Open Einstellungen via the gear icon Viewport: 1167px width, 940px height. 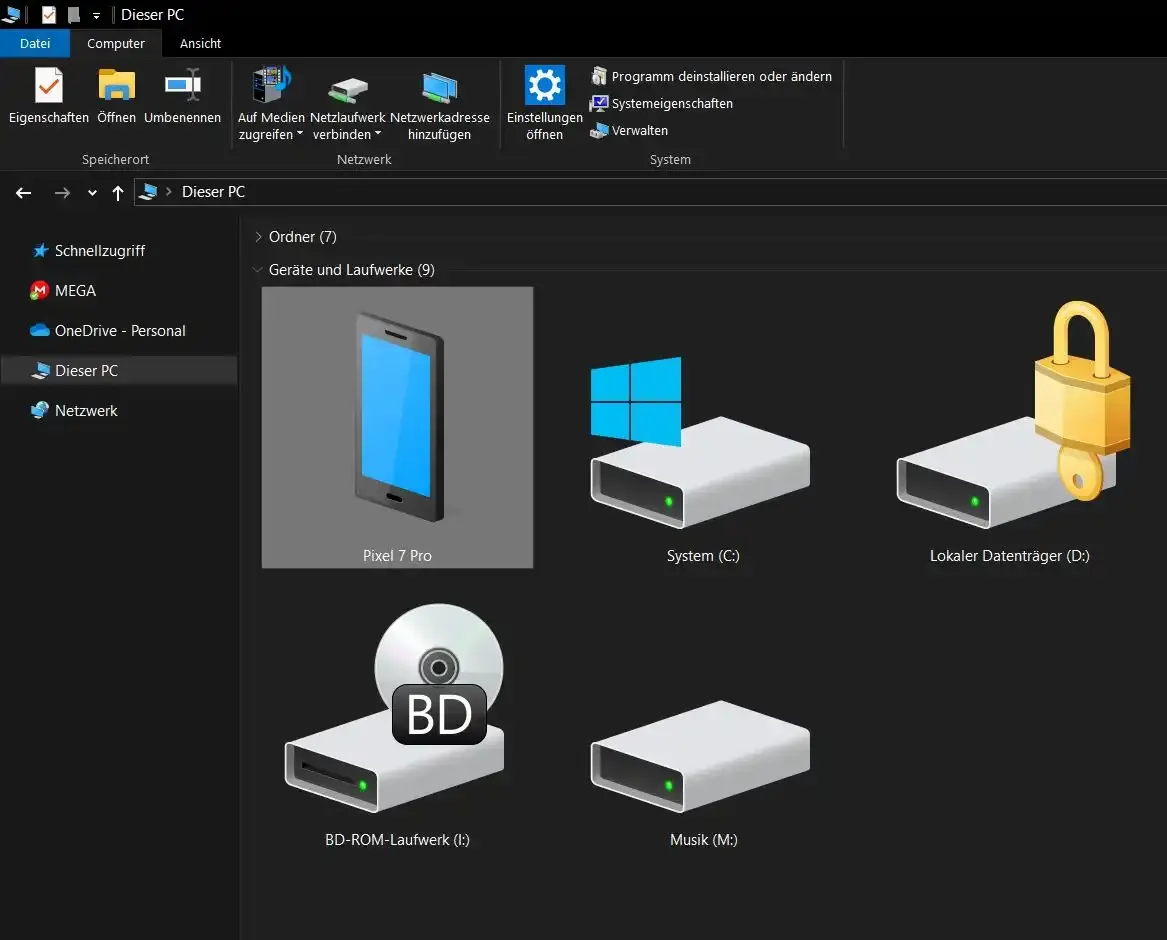pyautogui.click(x=544, y=87)
